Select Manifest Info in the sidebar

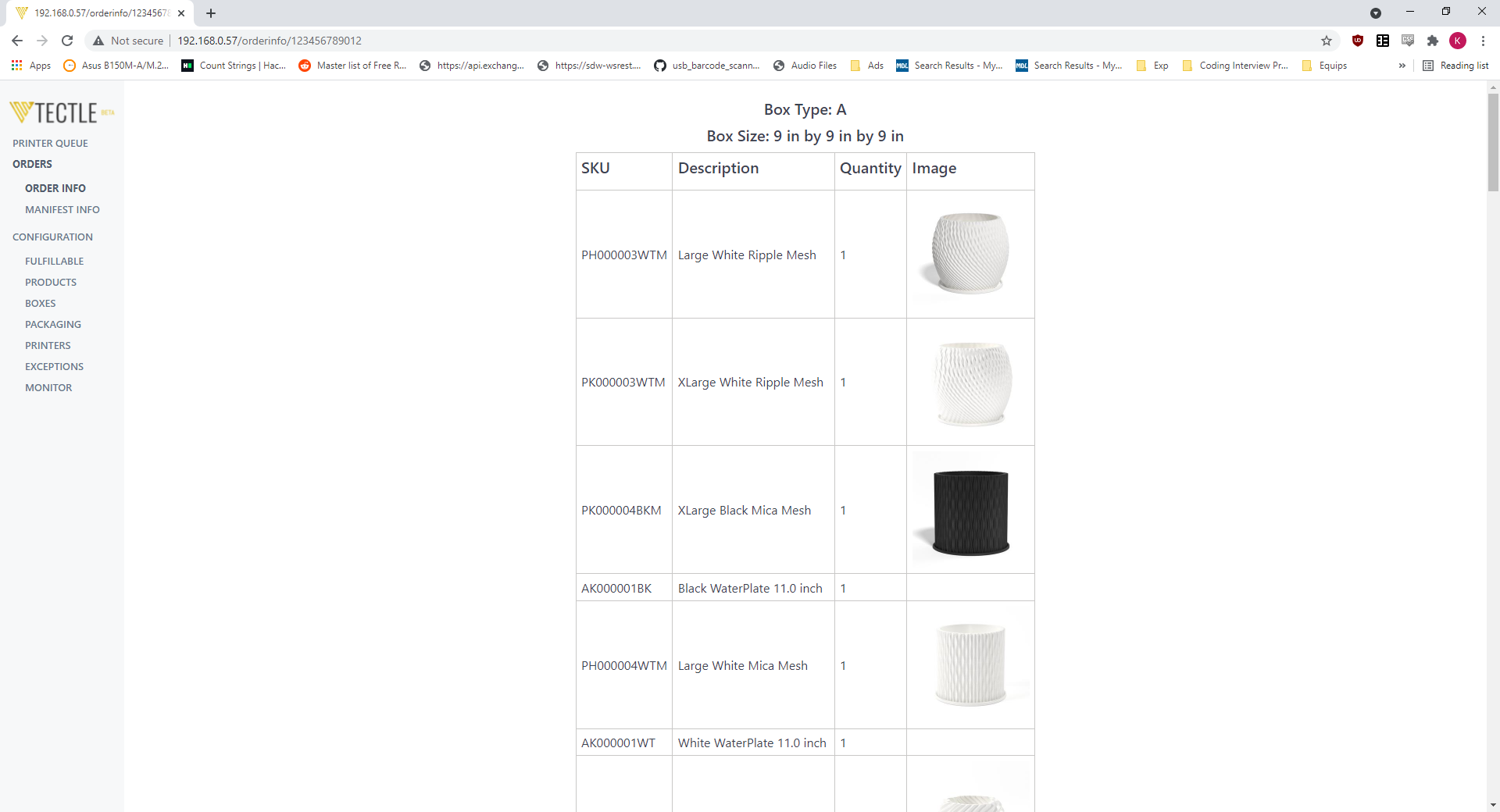click(x=62, y=210)
